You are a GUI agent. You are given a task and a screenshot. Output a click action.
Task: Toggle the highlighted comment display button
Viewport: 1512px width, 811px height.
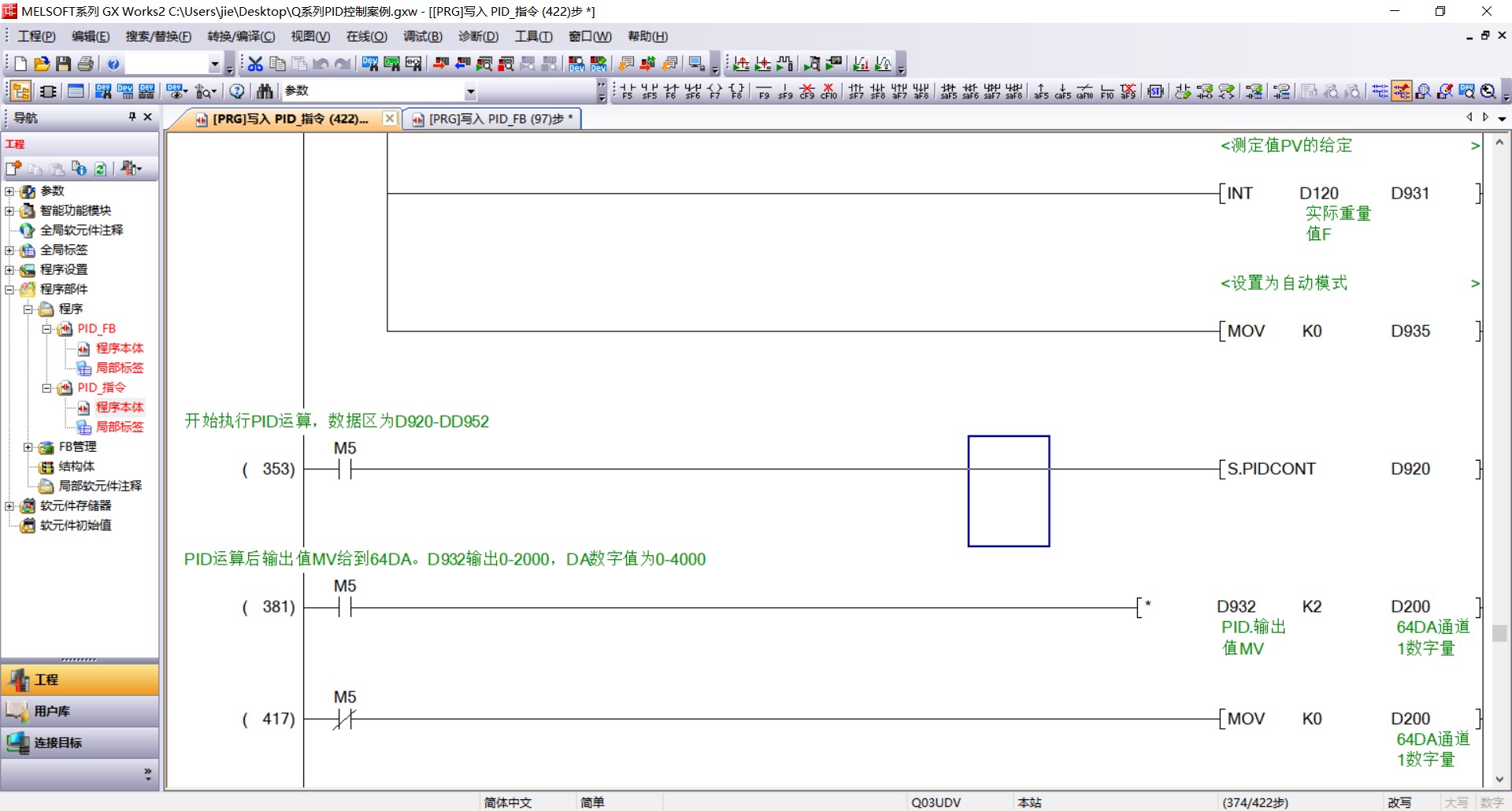[x=1401, y=91]
